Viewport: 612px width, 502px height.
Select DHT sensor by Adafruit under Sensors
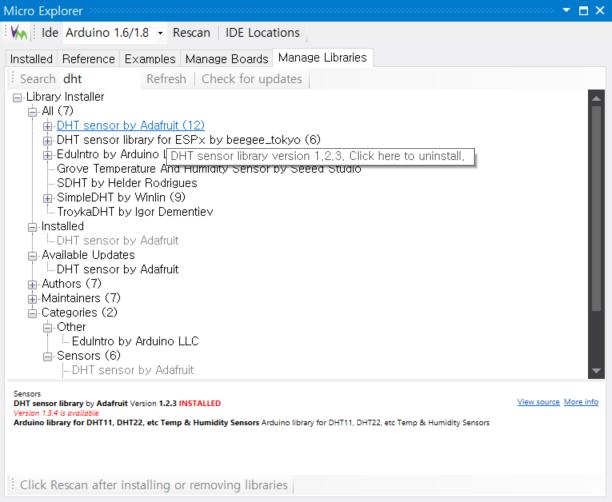point(133,370)
